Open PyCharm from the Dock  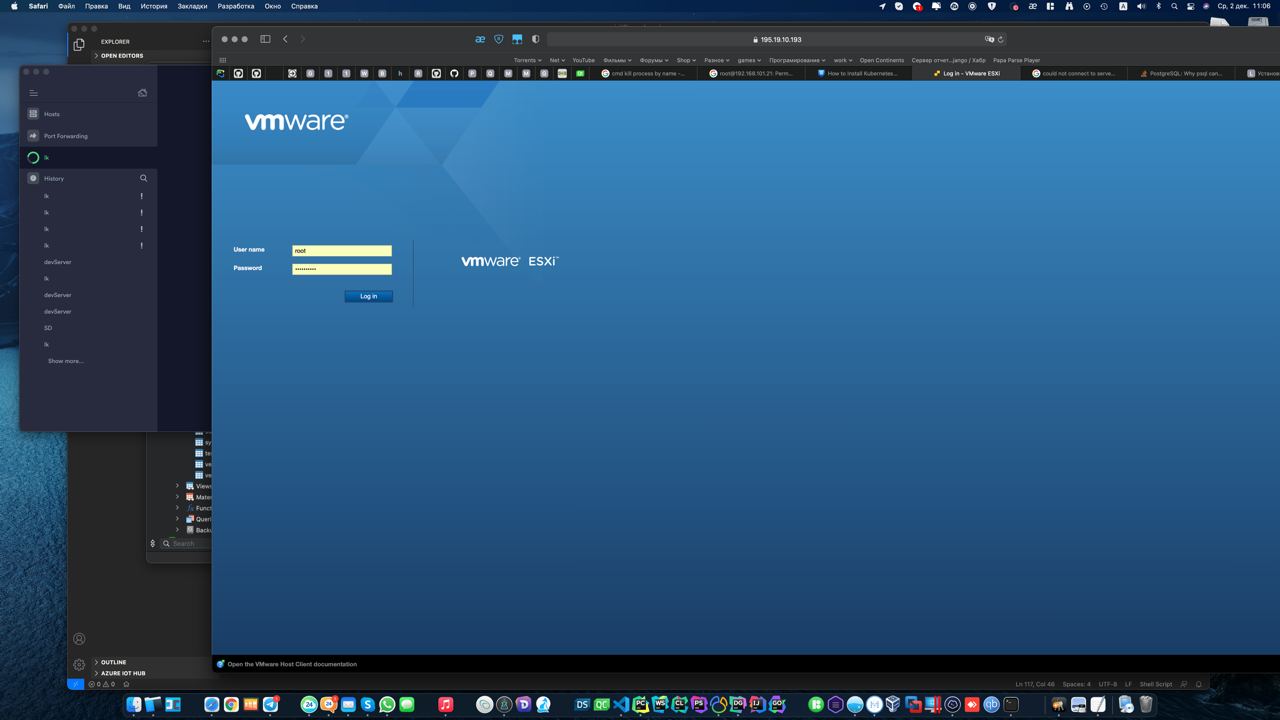(x=641, y=705)
